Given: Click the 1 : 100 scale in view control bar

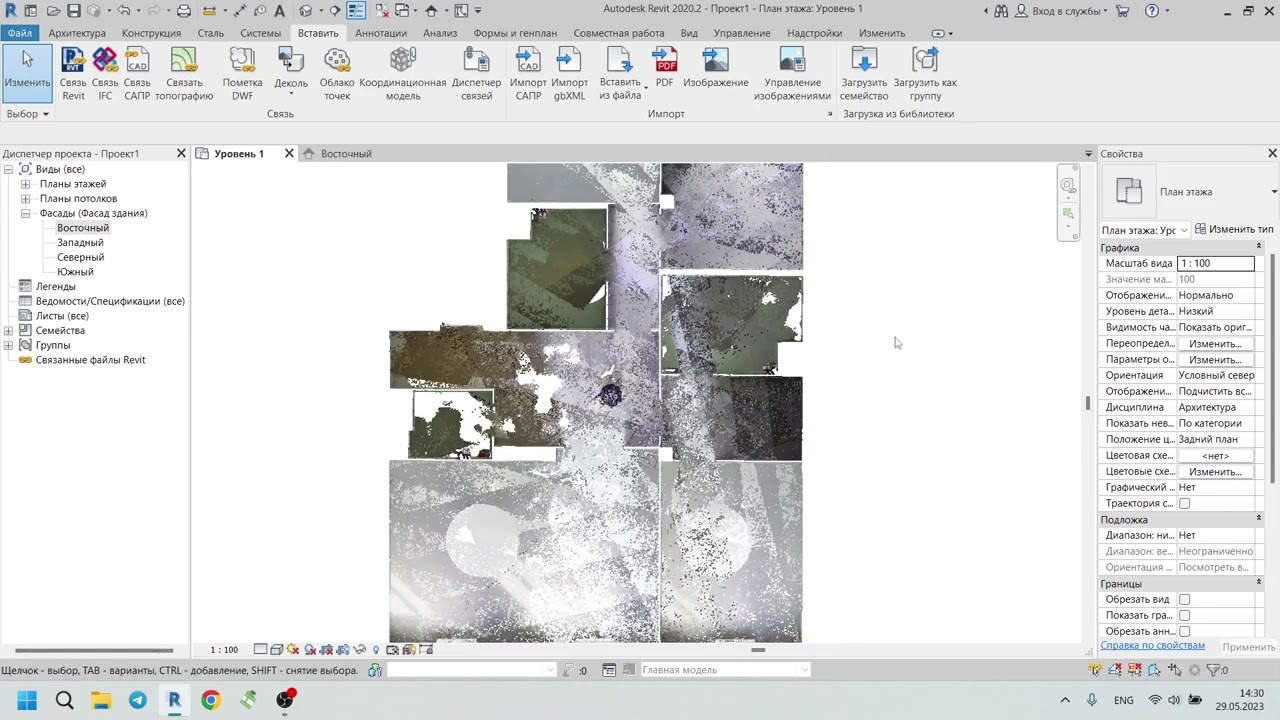Looking at the screenshot, I should point(224,650).
